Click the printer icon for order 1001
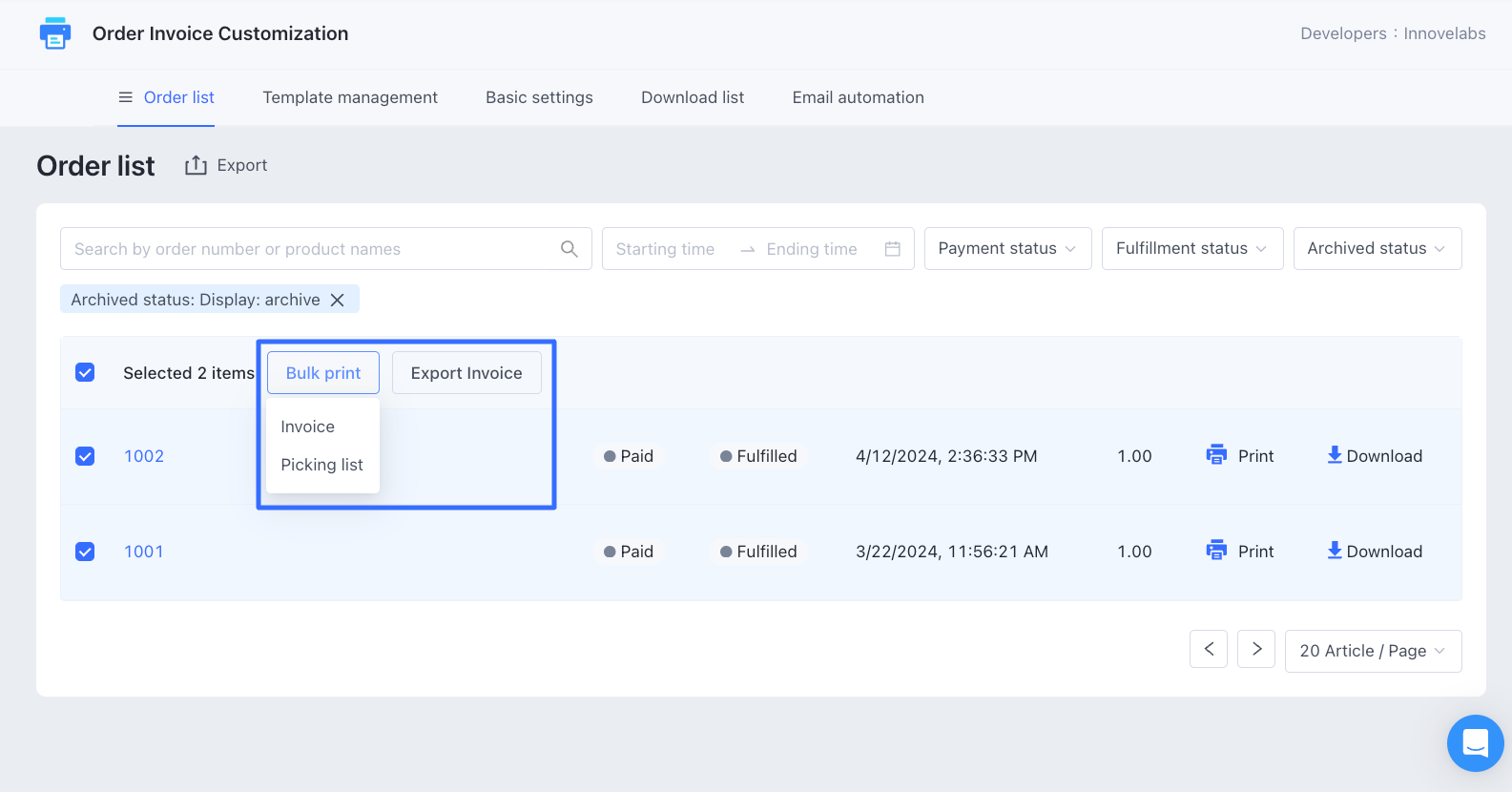The width and height of the screenshot is (1512, 792). click(x=1216, y=551)
